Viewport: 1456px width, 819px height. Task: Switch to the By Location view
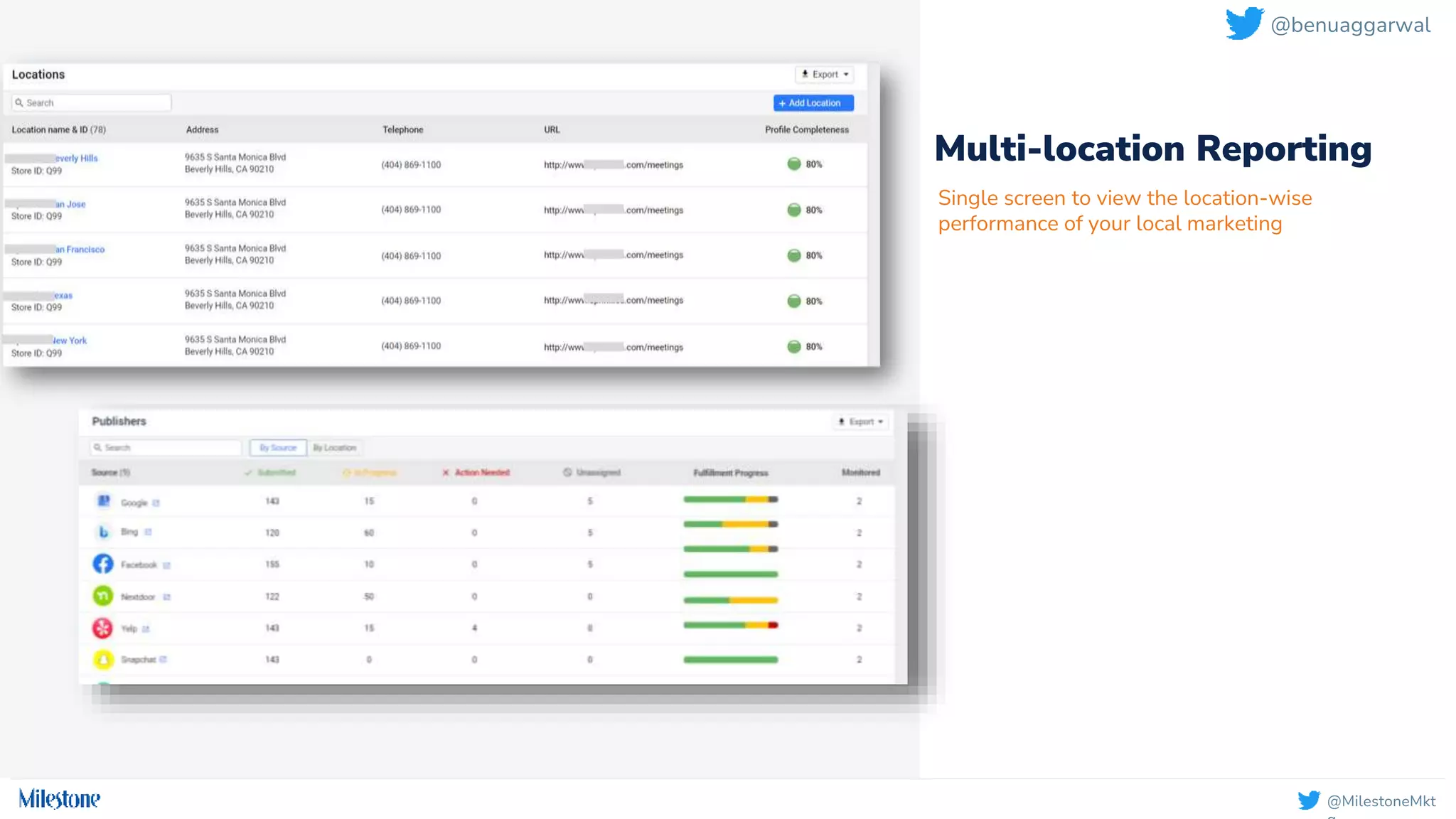coord(334,447)
